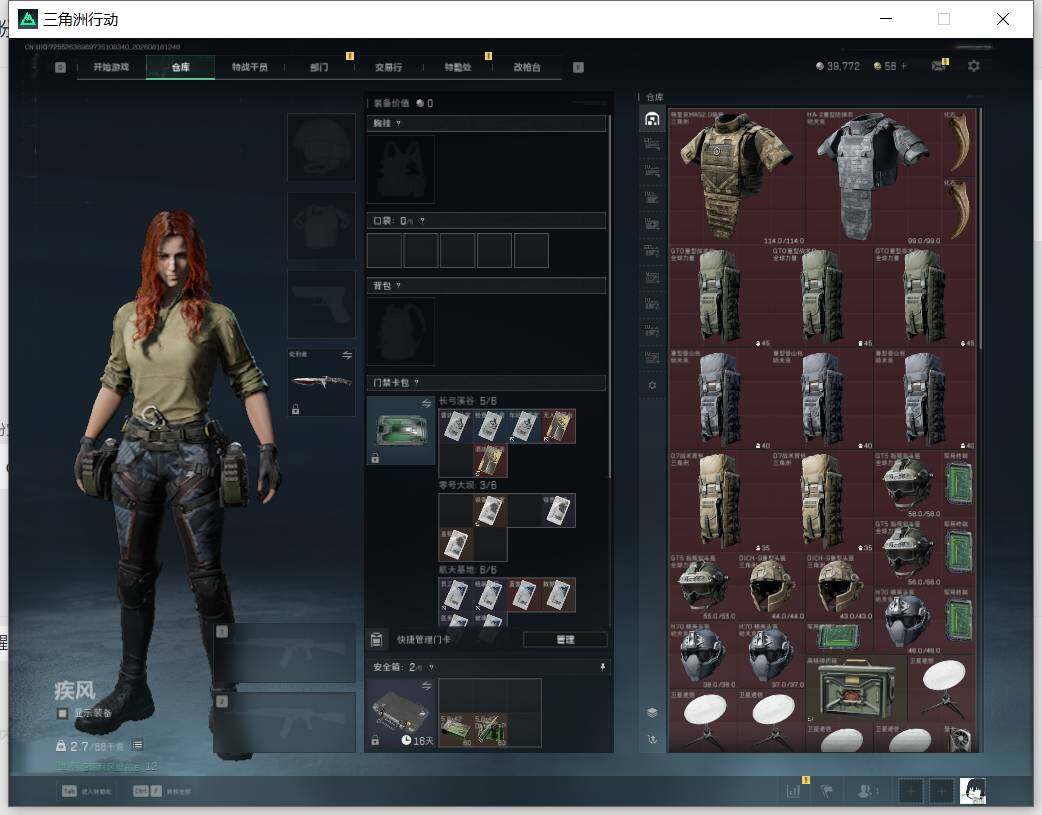The height and width of the screenshot is (815, 1042).
Task: Select the equipped knife slot
Action: coord(321,382)
